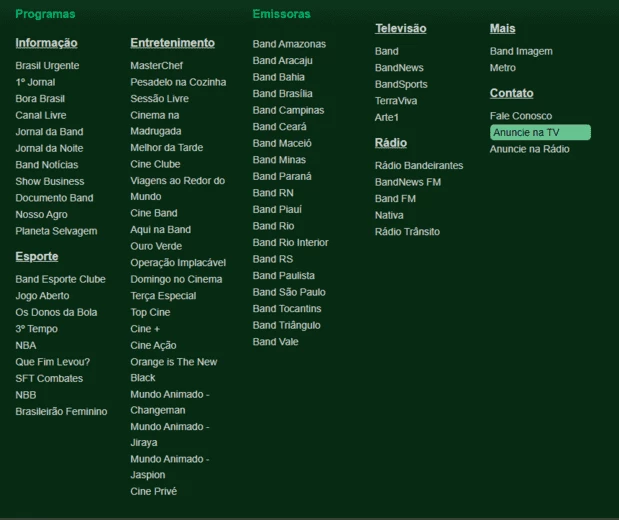
Task: Click Band Rio Interior link
Action: click(x=290, y=243)
